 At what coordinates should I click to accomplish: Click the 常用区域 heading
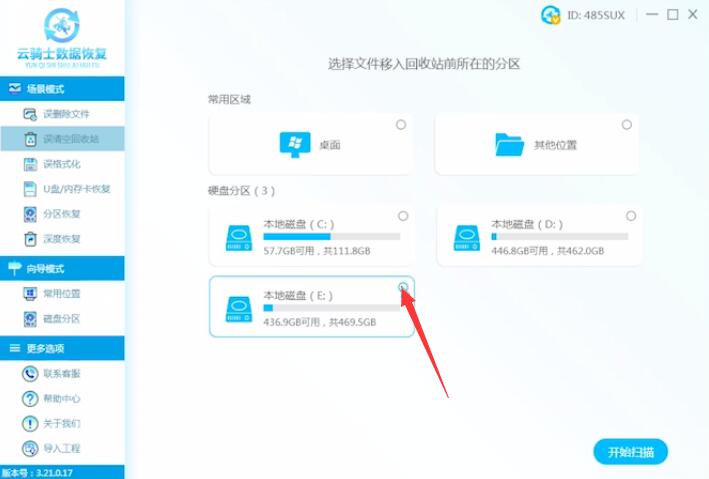point(229,100)
